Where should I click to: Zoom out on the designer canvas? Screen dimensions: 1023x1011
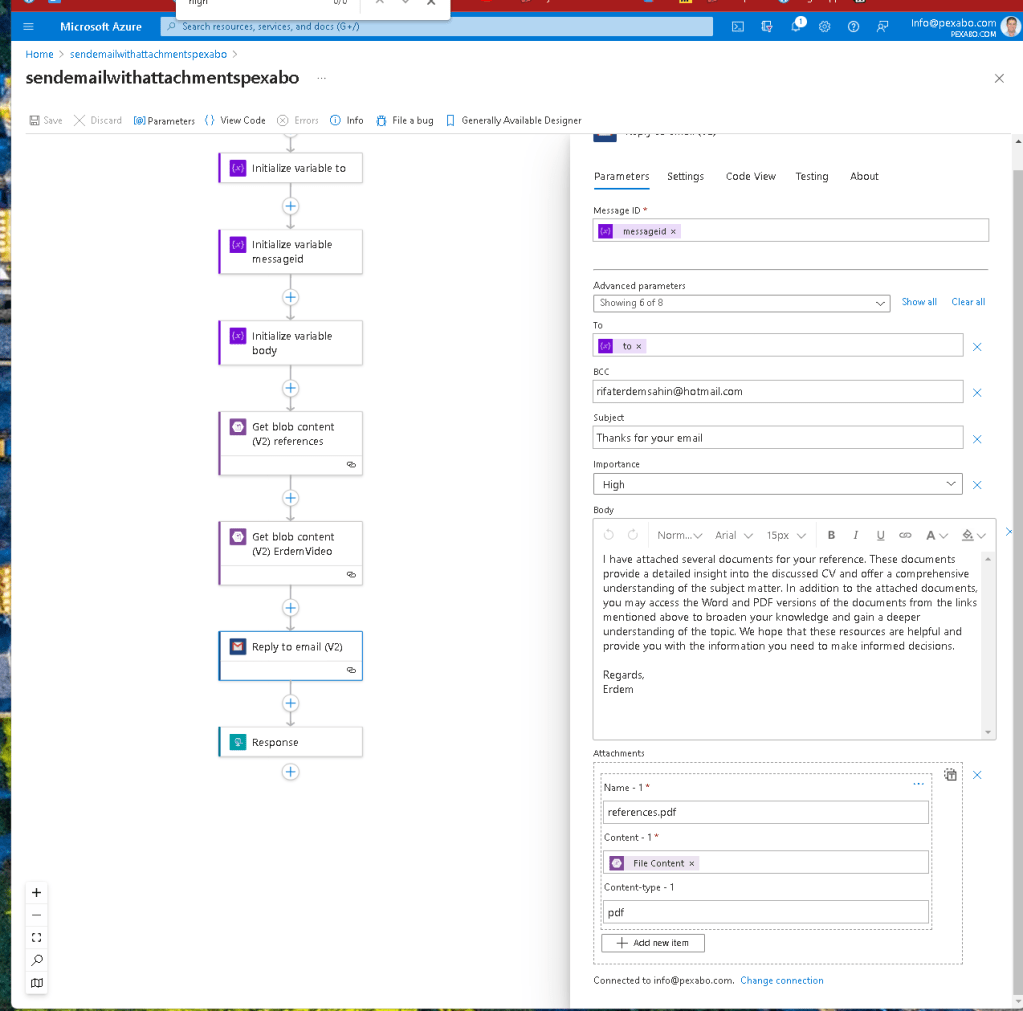coord(37,915)
